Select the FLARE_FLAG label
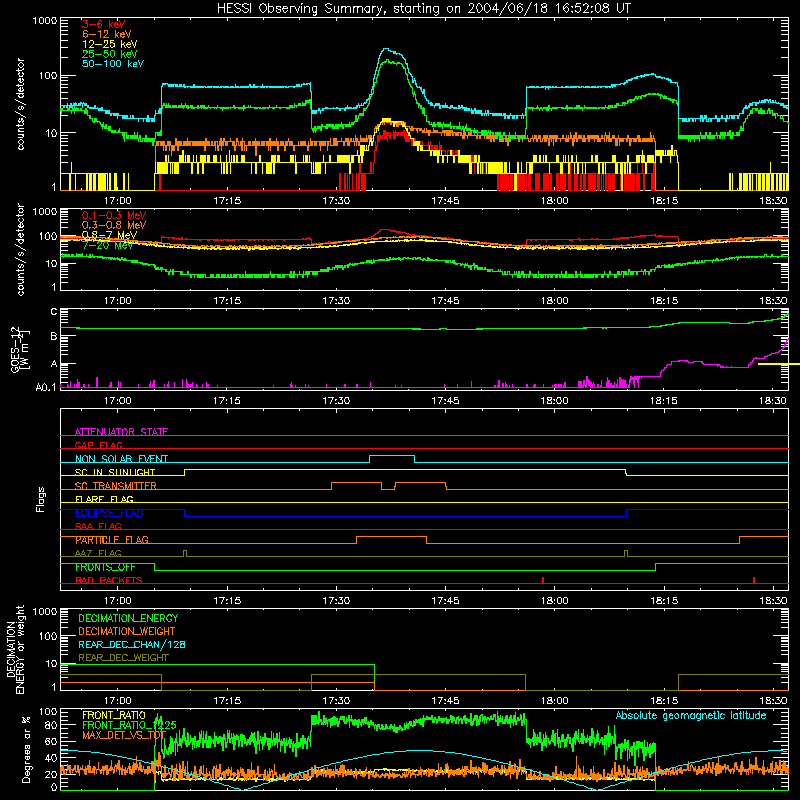 (x=104, y=499)
